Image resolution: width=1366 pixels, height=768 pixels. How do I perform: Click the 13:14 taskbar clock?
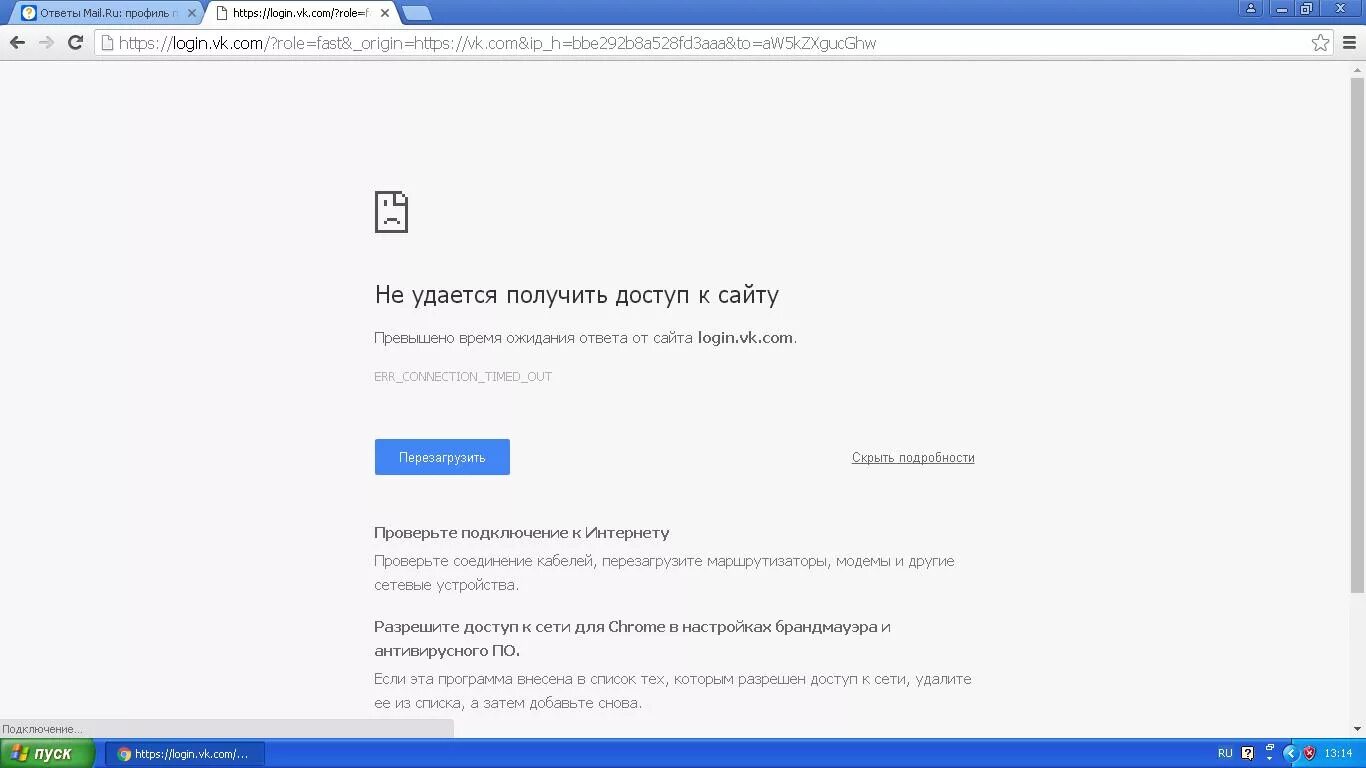click(1338, 753)
